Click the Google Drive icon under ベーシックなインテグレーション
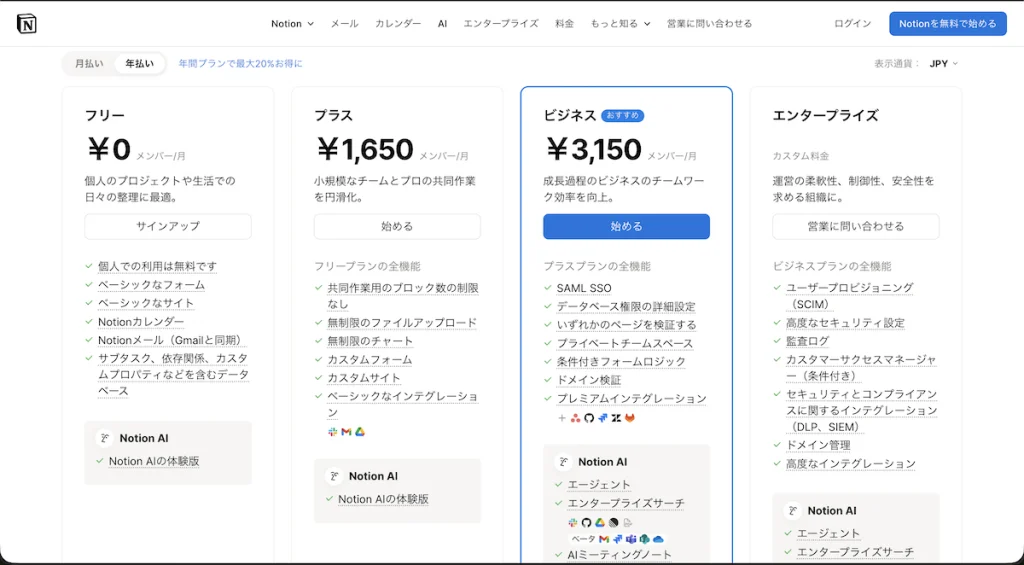The width and height of the screenshot is (1024, 565). [x=360, y=432]
